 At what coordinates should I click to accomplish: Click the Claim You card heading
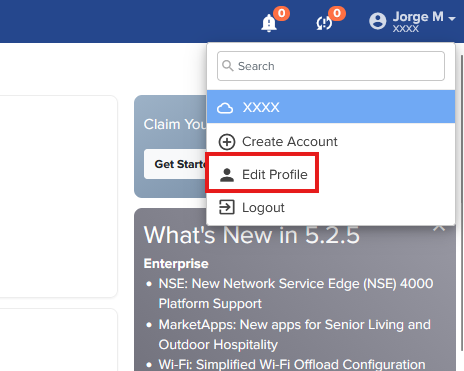tap(175, 124)
